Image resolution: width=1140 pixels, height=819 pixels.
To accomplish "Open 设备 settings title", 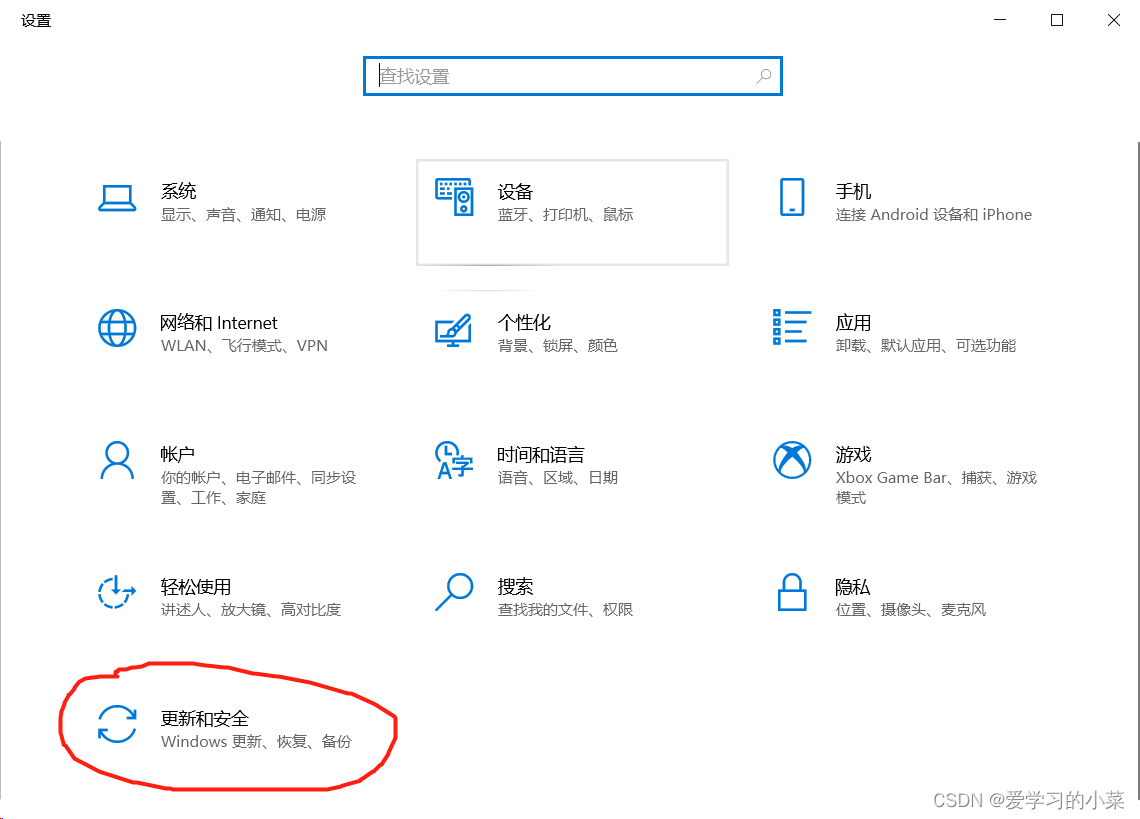I will point(515,192).
